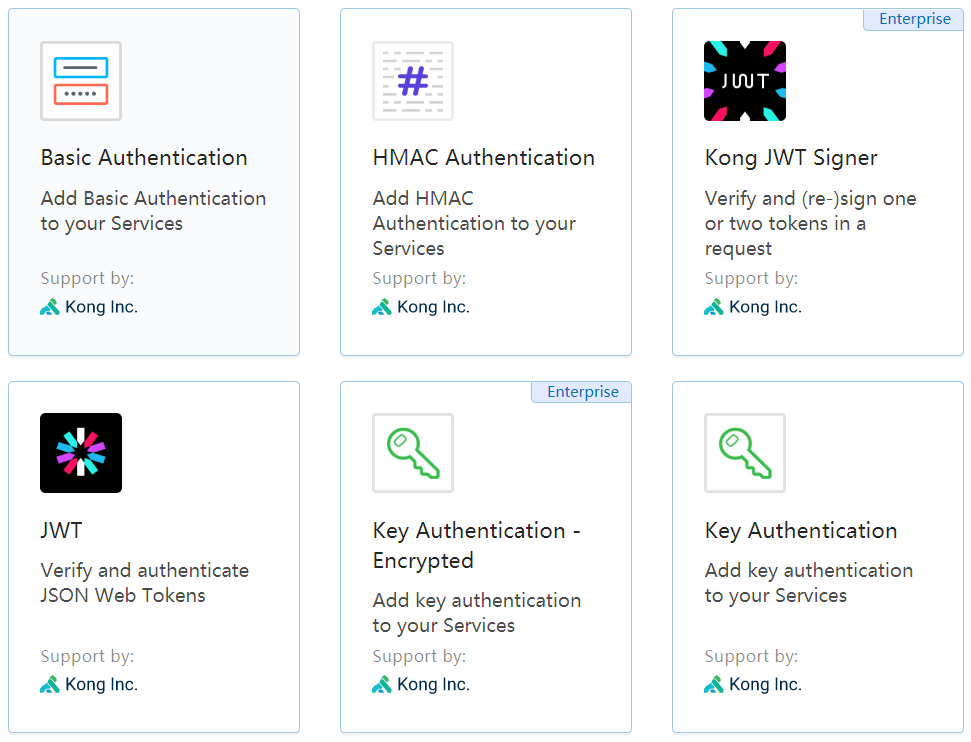Click Kong Inc. logo under HMAC Authentication

tap(382, 307)
